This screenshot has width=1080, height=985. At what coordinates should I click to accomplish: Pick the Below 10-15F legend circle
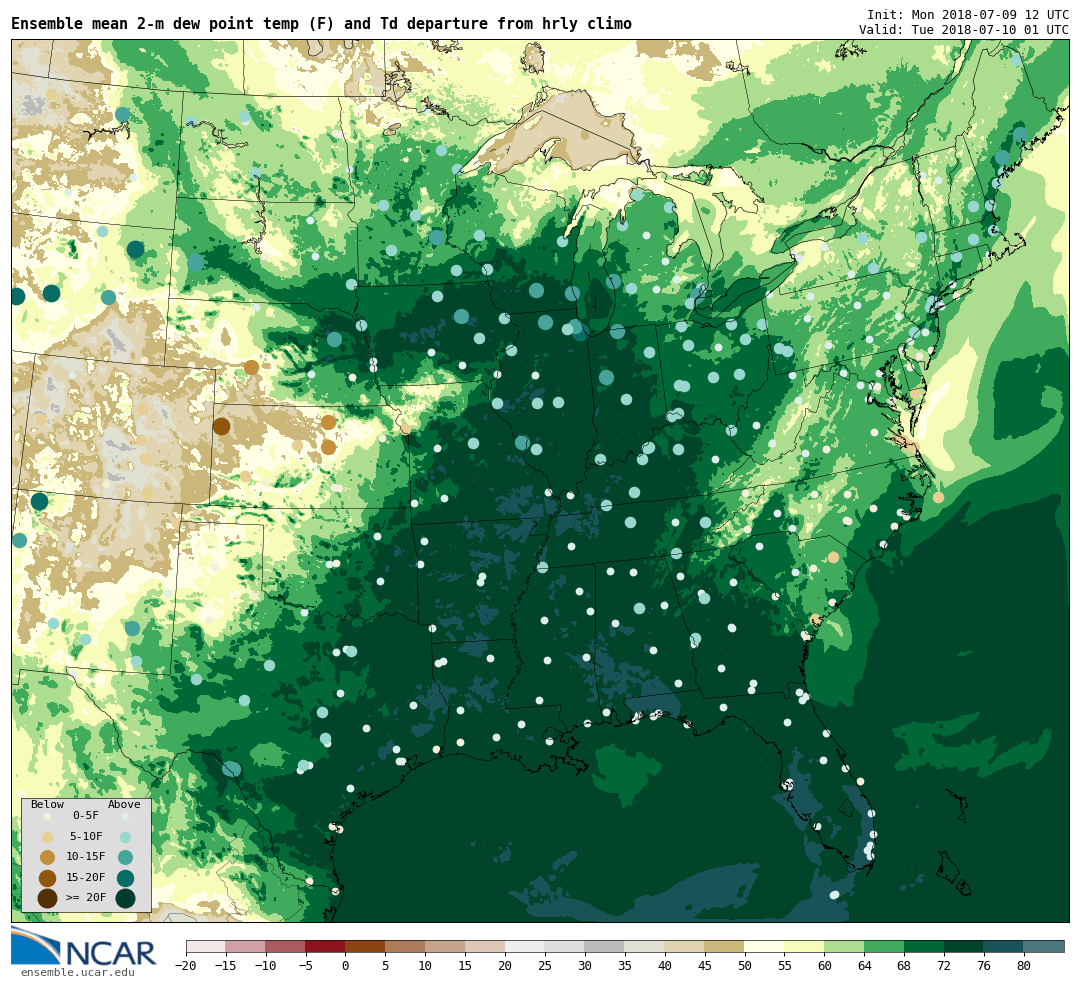coord(48,858)
